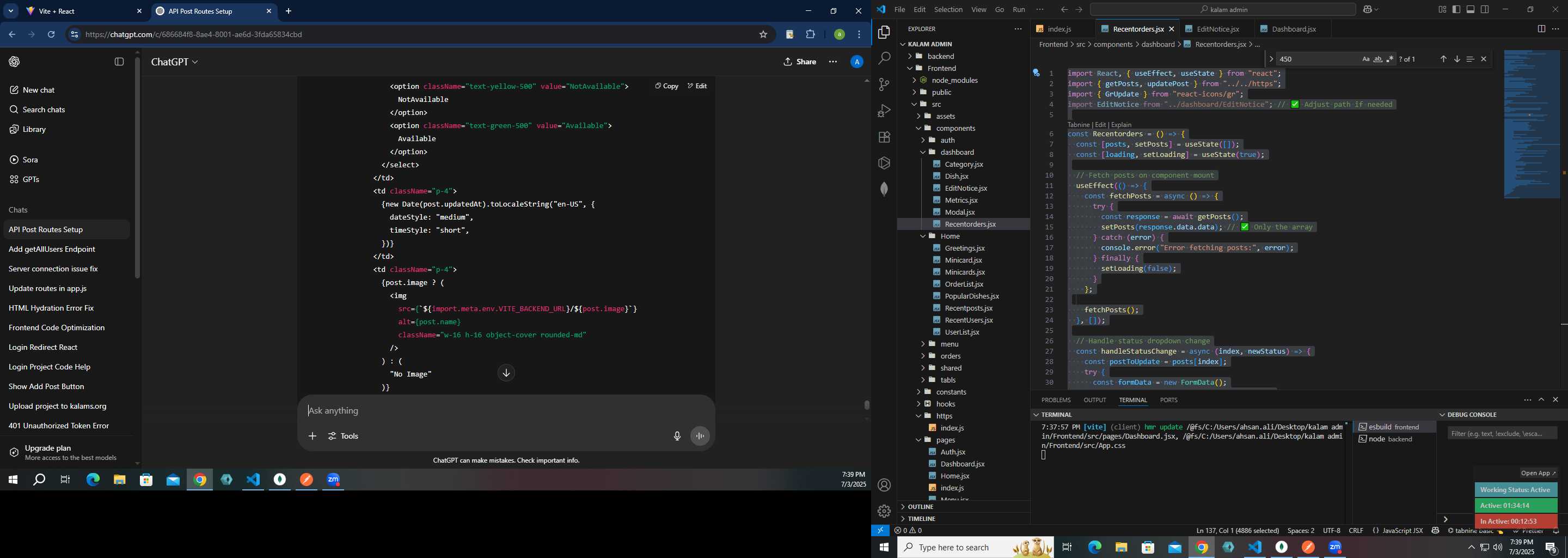Toggle Use Regular Expression in find widget

click(x=1391, y=59)
